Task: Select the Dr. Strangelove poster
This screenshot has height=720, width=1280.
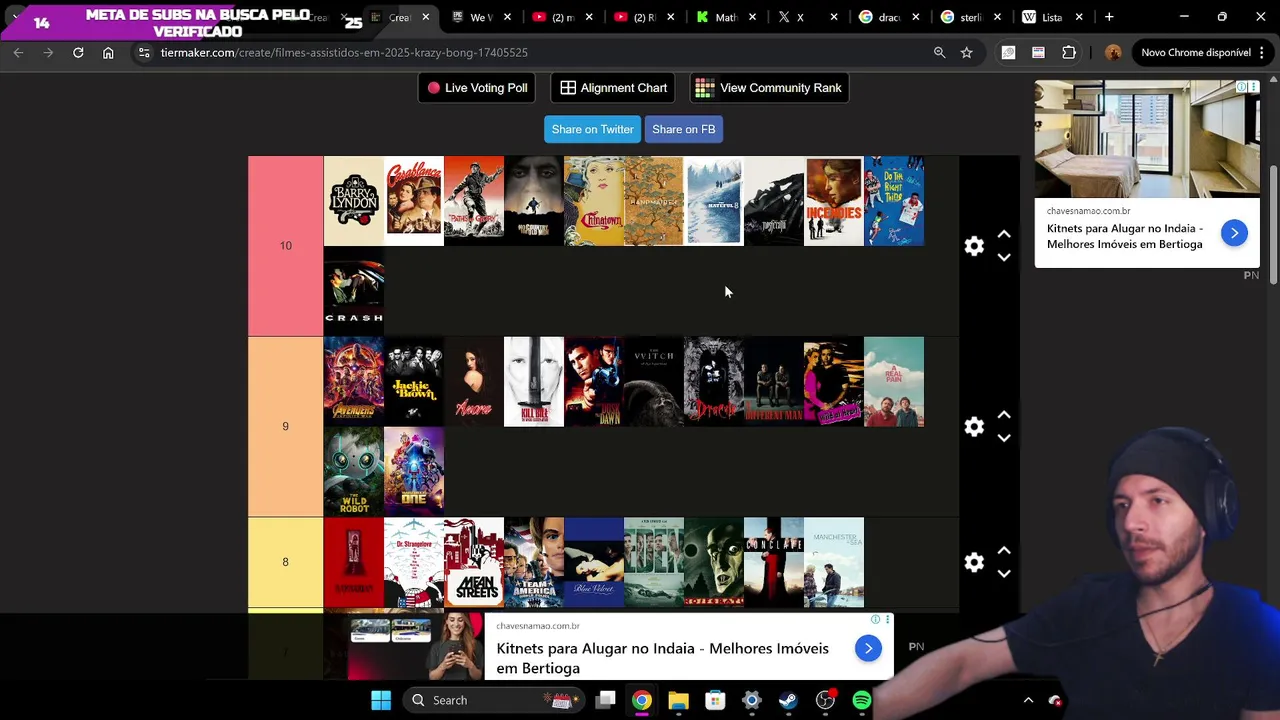Action: point(414,562)
